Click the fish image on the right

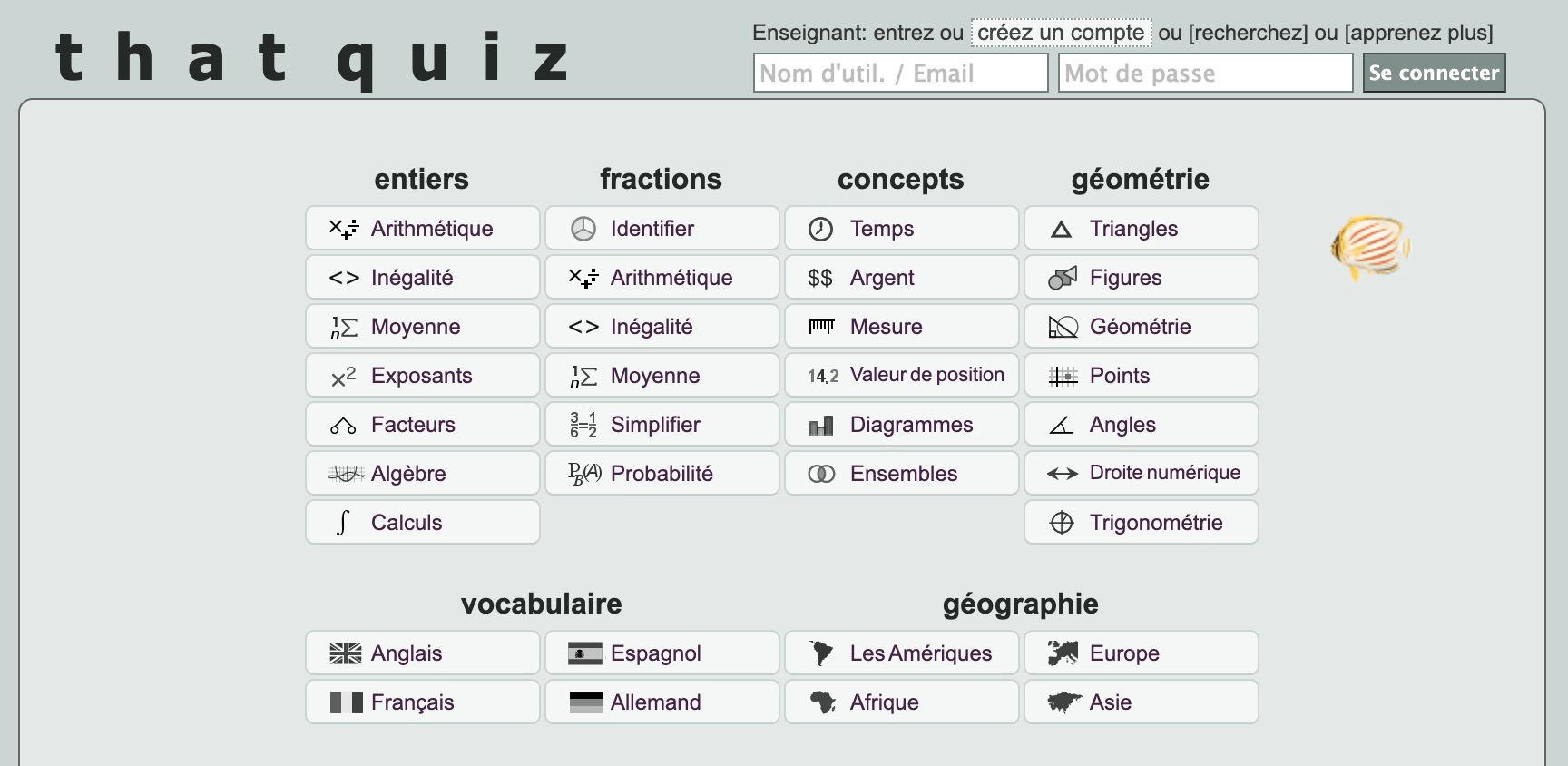click(1370, 248)
